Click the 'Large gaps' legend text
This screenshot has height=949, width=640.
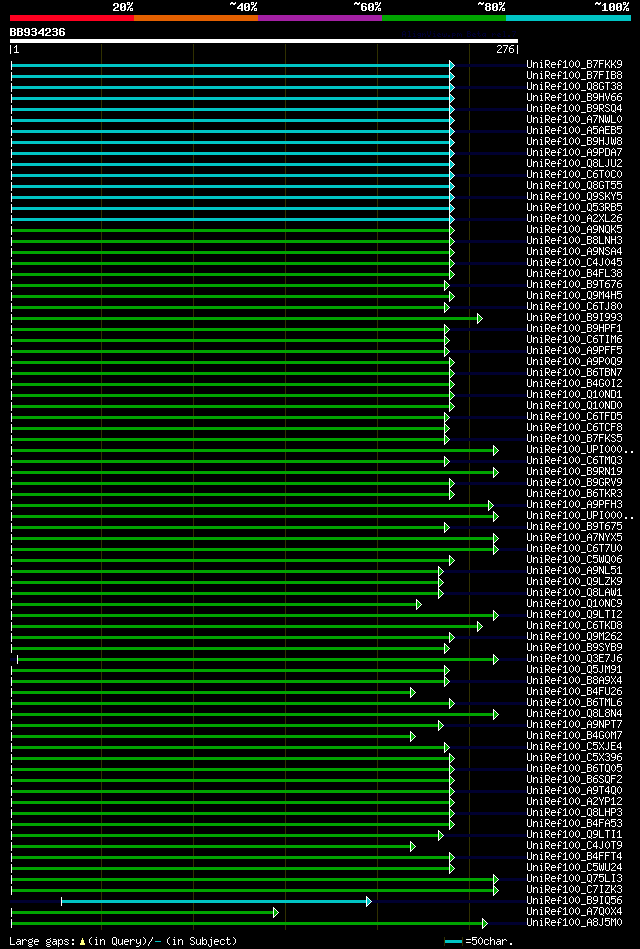click(44, 941)
